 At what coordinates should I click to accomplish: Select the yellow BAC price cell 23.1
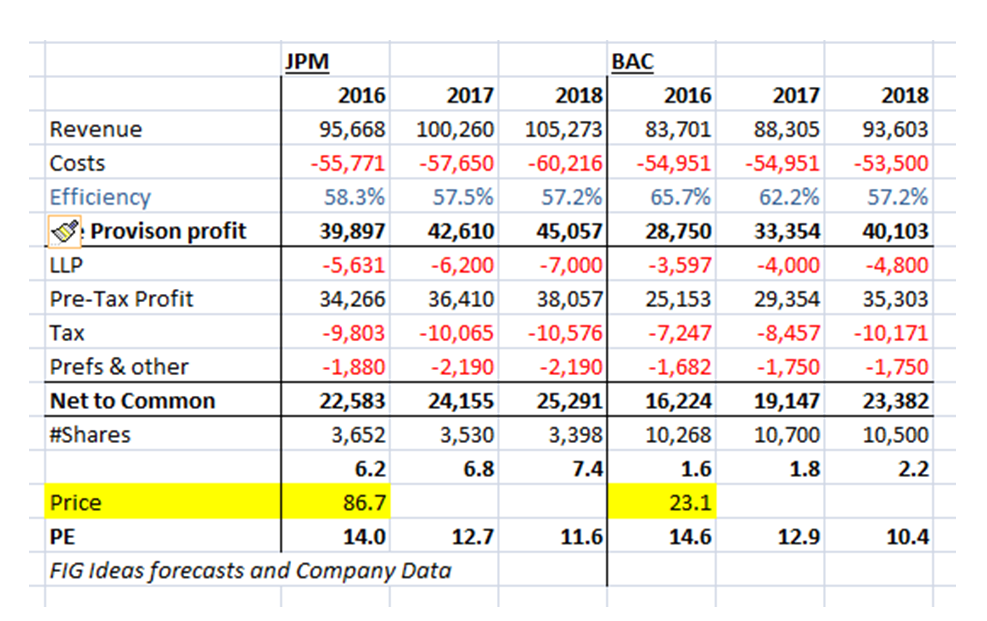tap(662, 501)
